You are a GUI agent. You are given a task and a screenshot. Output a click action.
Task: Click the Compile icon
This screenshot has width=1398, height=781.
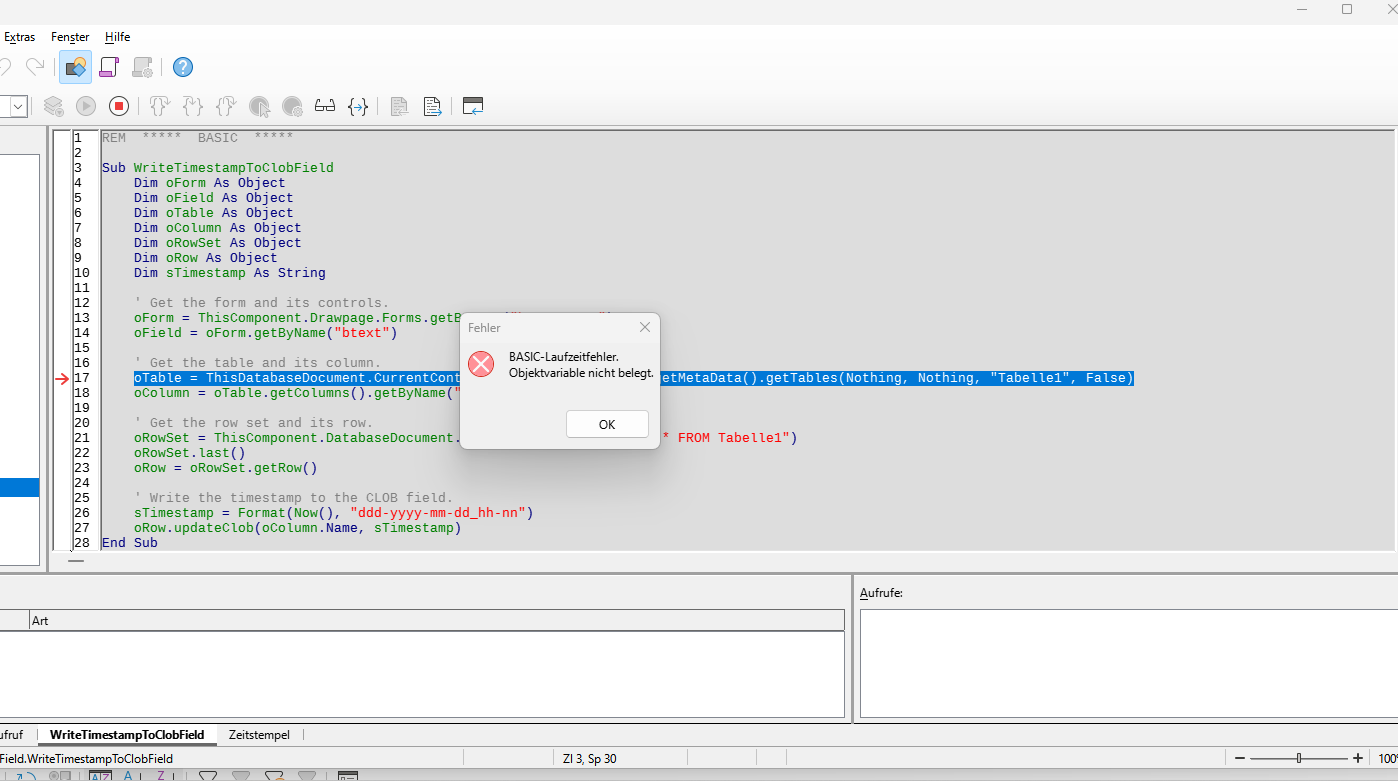tap(54, 106)
